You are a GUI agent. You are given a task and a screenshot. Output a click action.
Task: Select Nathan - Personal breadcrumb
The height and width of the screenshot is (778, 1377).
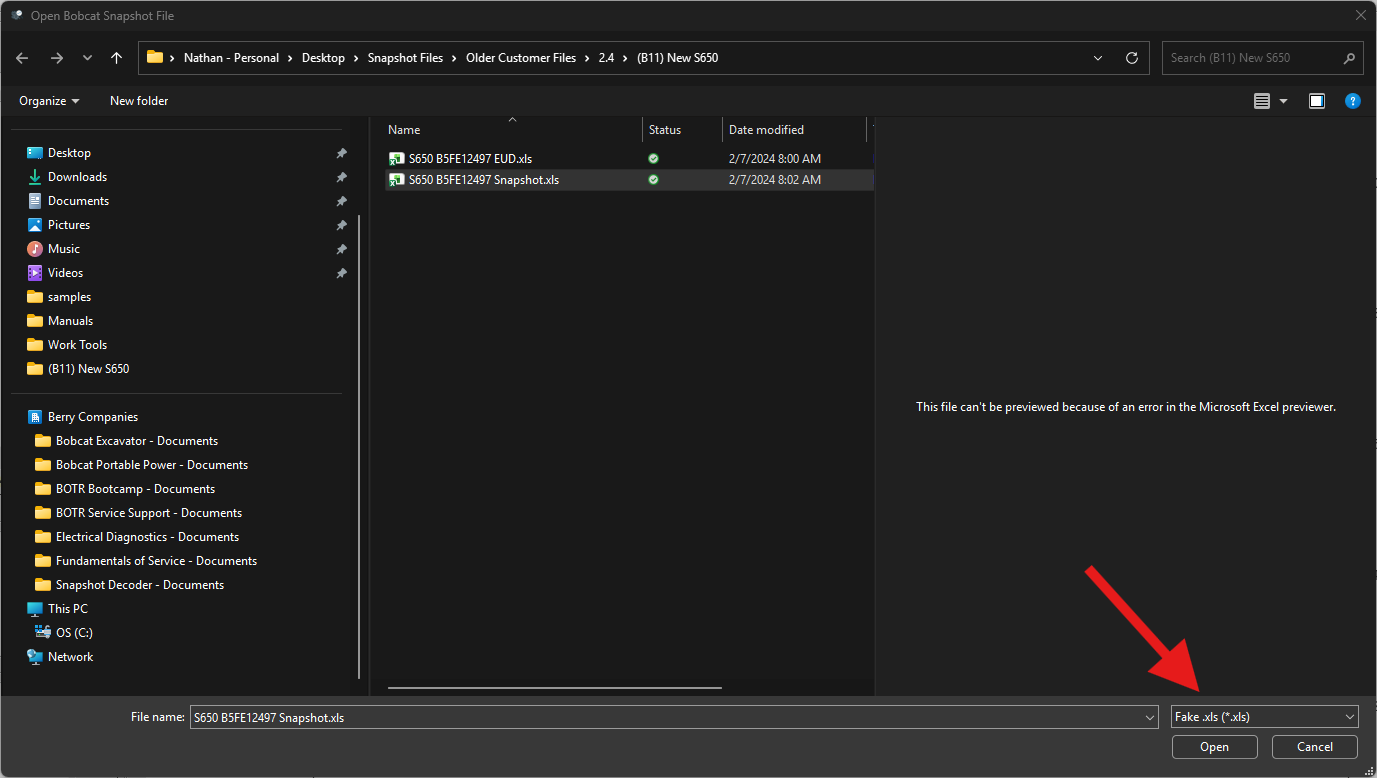click(231, 58)
